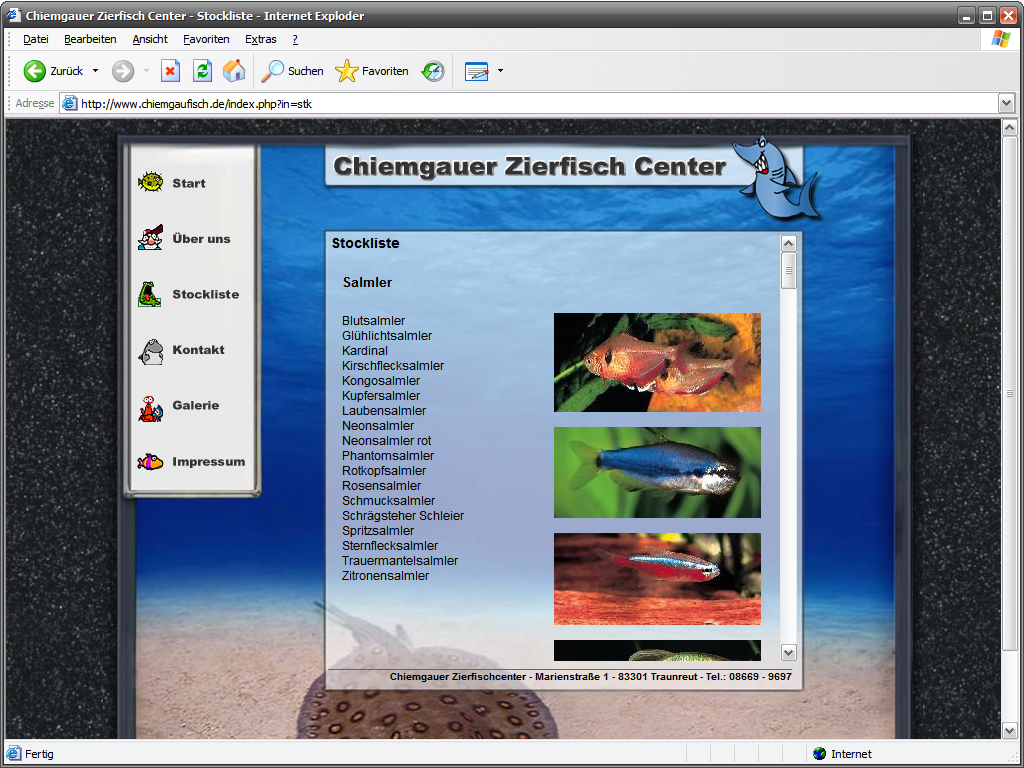Click the red Blutsalmler fish photo
The height and width of the screenshot is (768, 1024).
coord(657,362)
